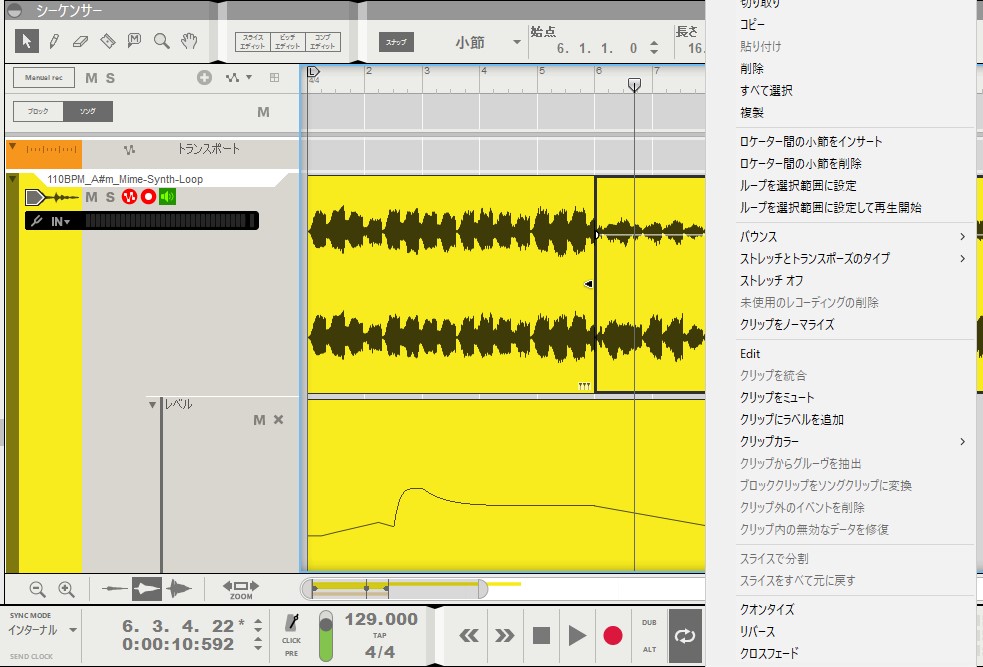Screen dimensions: 983x667
Task: Select the largest waveform zoom icon
Action: coord(179,589)
